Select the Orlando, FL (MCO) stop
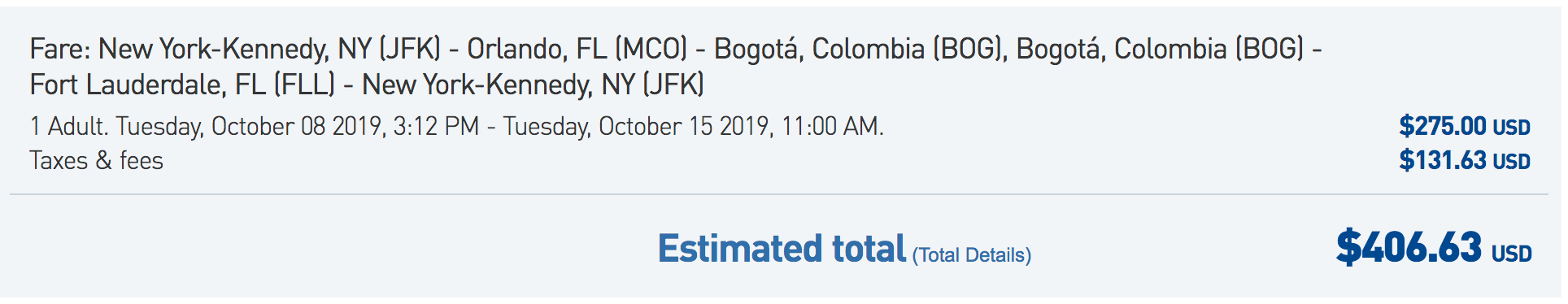This screenshot has height=304, width=1568. (577, 49)
